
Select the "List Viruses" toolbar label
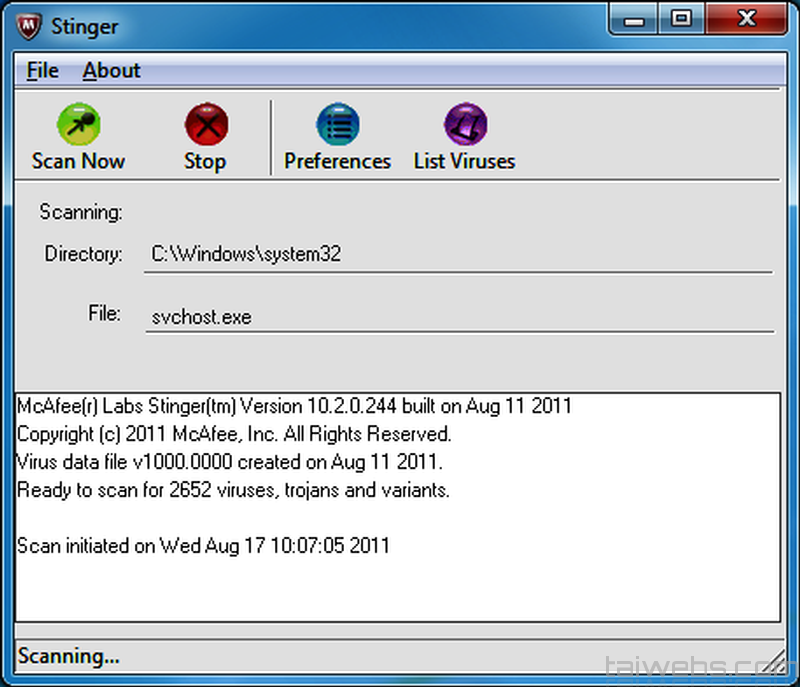[x=464, y=161]
